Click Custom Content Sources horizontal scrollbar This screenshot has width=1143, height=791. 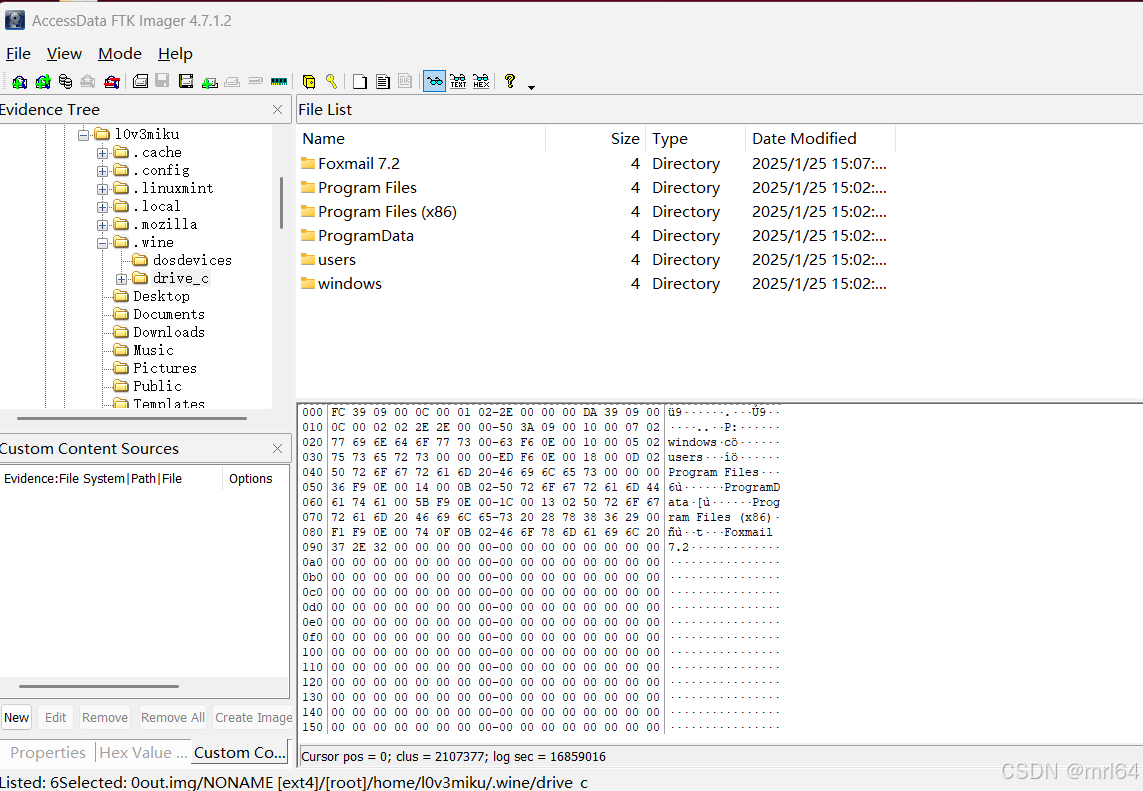point(98,686)
